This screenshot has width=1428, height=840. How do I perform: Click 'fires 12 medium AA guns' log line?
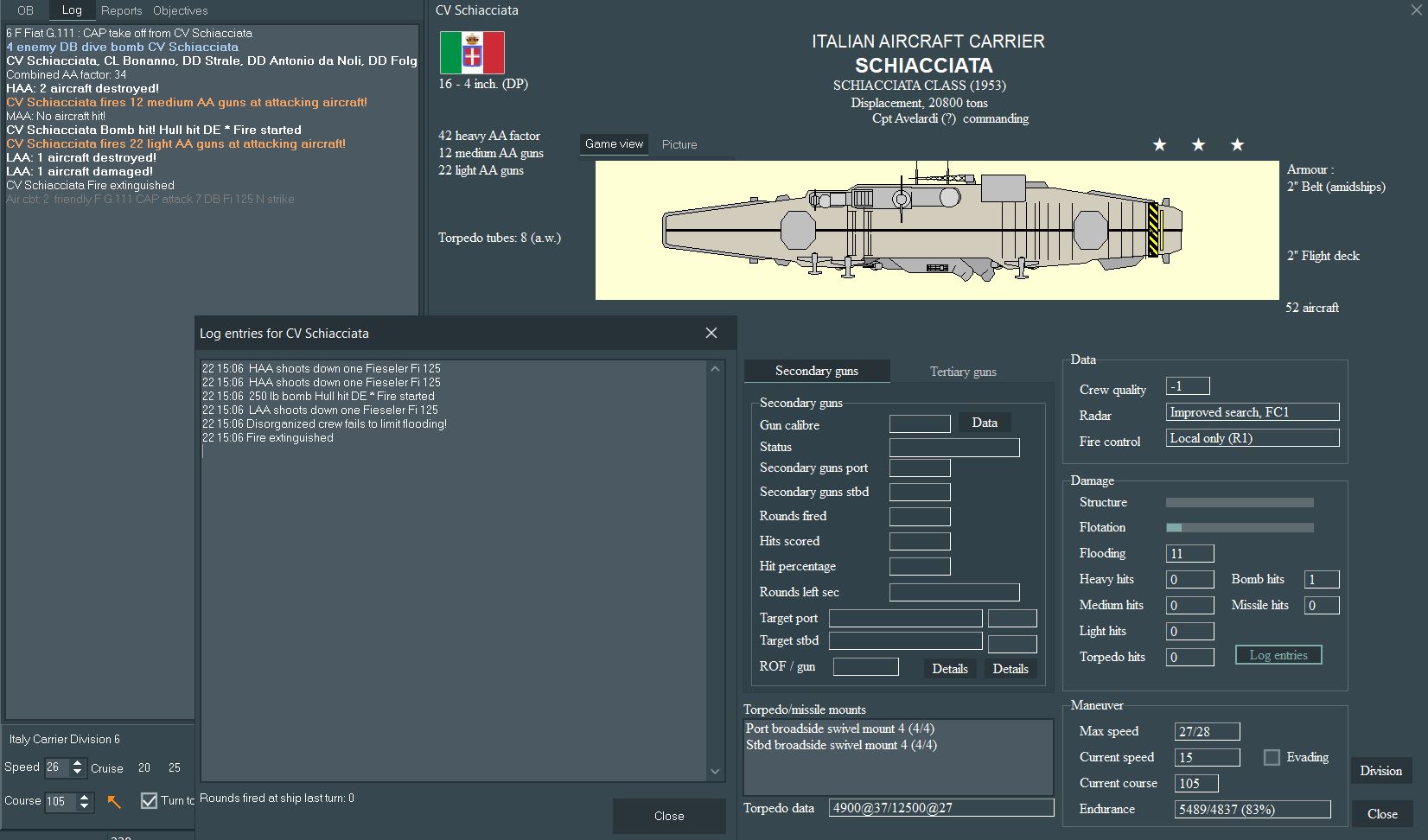[187, 102]
